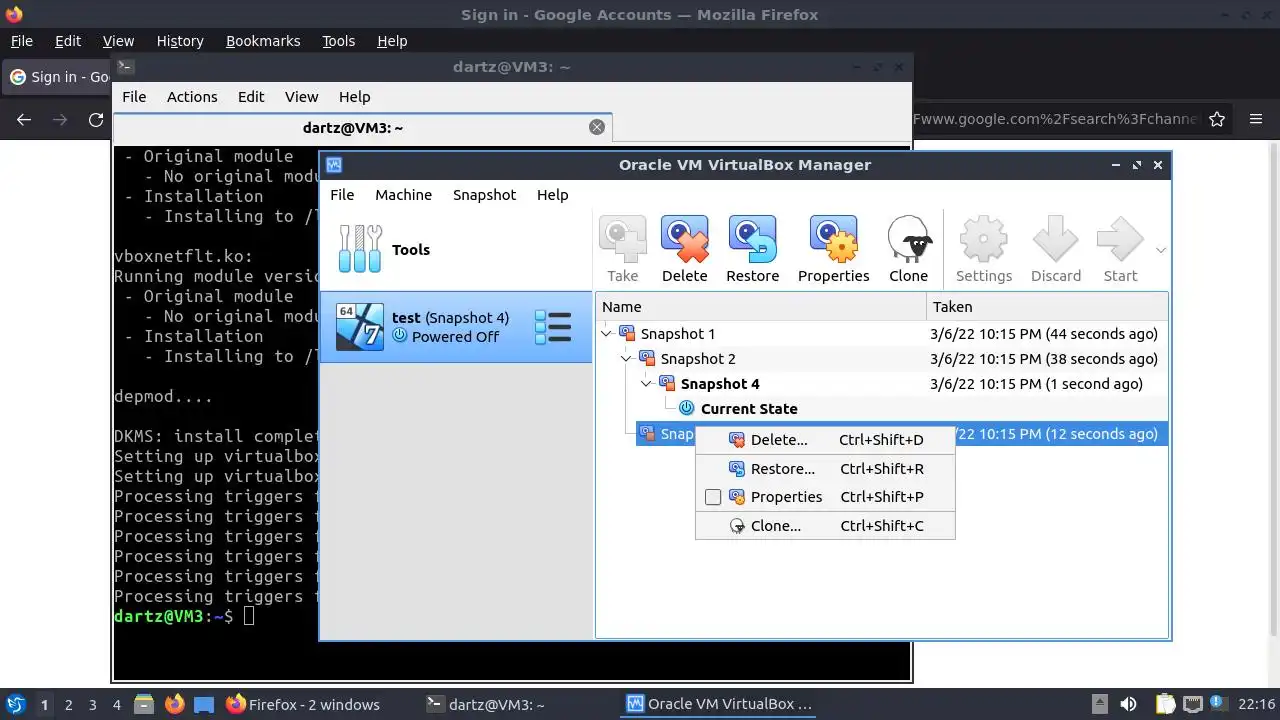The height and width of the screenshot is (720, 1280).
Task: Choose Clone... from the context menu
Action: pyautogui.click(x=825, y=526)
